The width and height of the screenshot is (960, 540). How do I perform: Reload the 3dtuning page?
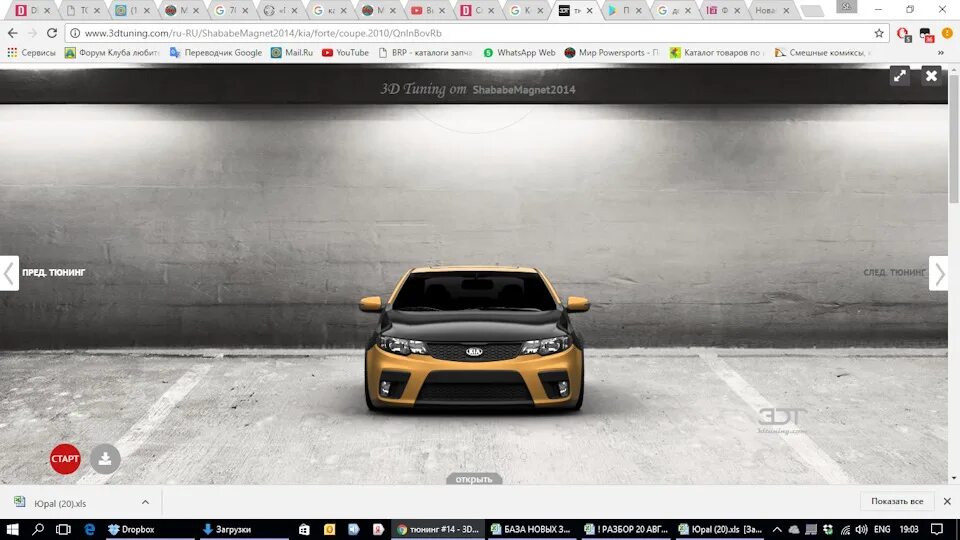[x=52, y=33]
